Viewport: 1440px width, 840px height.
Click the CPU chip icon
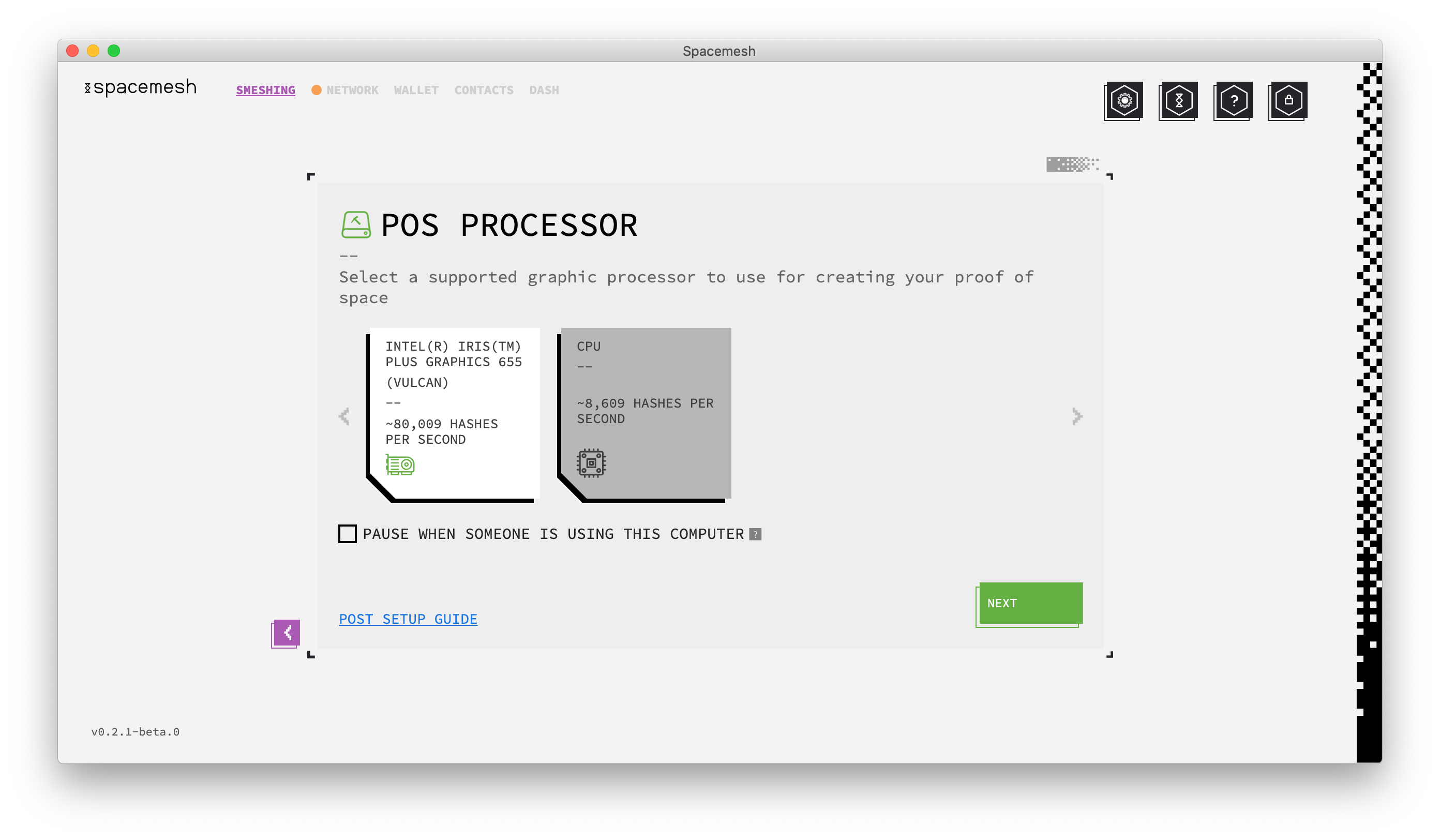(591, 463)
